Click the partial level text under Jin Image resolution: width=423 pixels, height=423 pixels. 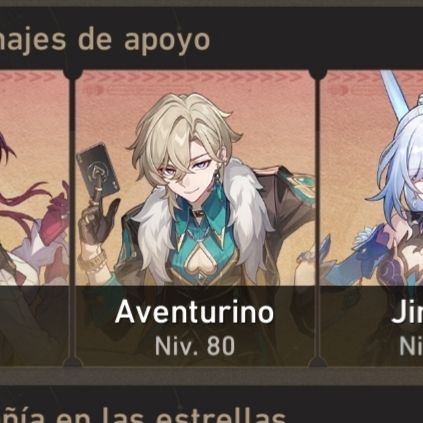pyautogui.click(x=411, y=346)
